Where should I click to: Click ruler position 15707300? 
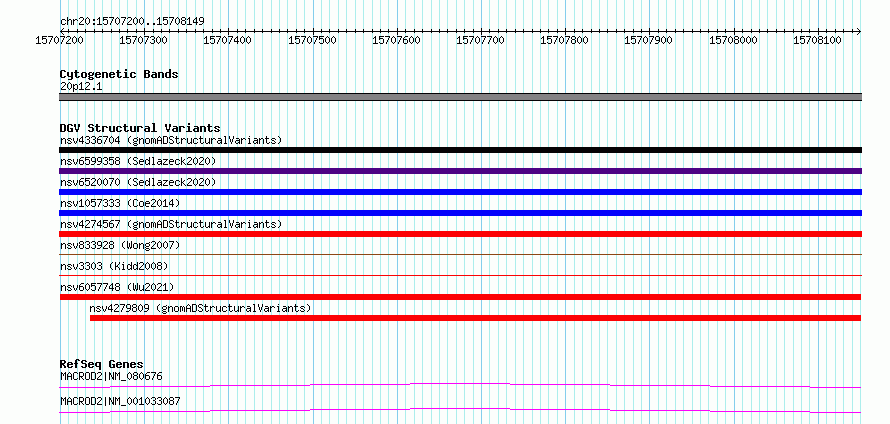tap(144, 40)
